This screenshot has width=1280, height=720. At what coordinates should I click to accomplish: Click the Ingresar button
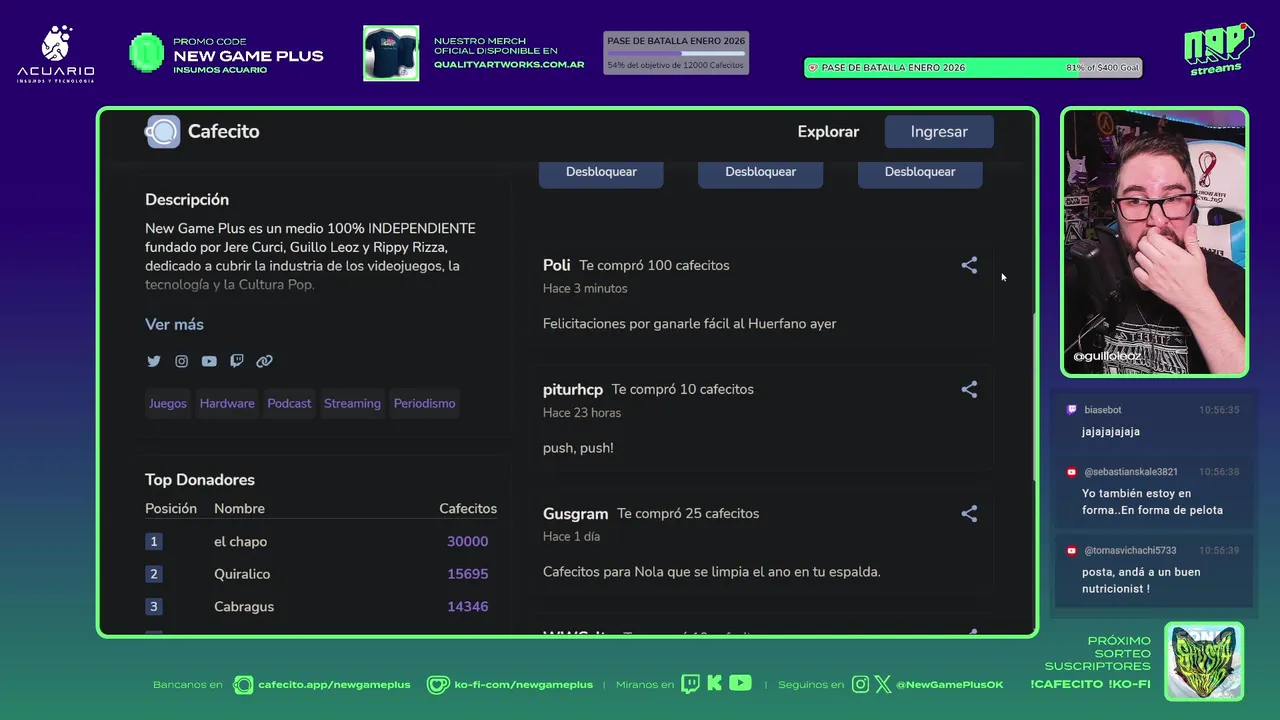click(939, 132)
